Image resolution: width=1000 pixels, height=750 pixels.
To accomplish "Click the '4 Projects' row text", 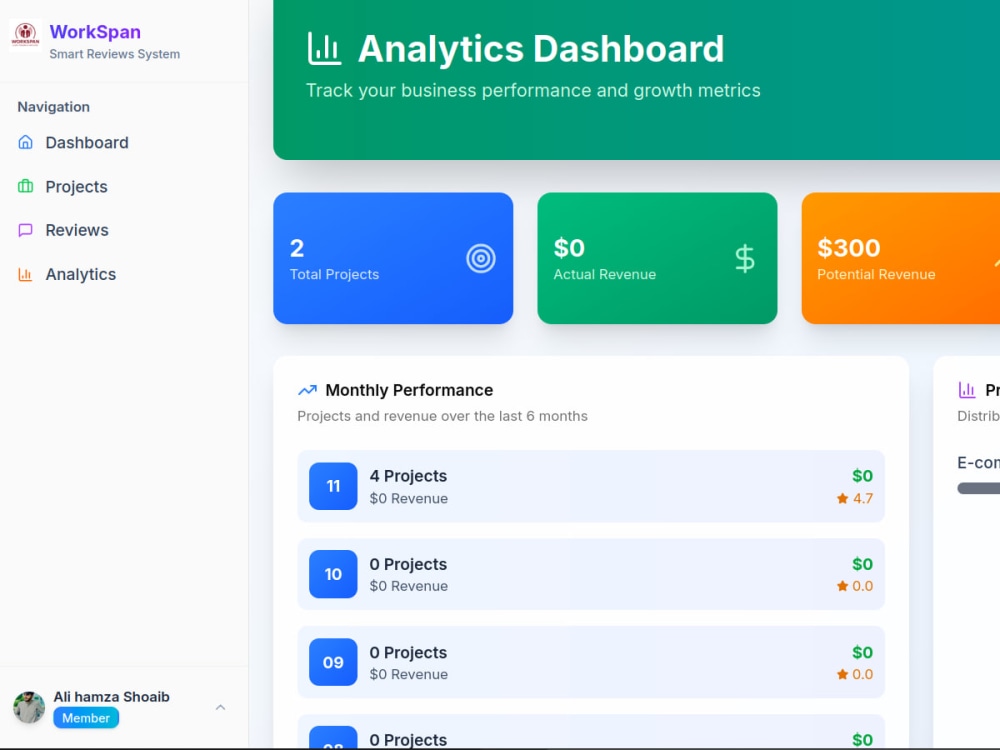I will tap(408, 476).
